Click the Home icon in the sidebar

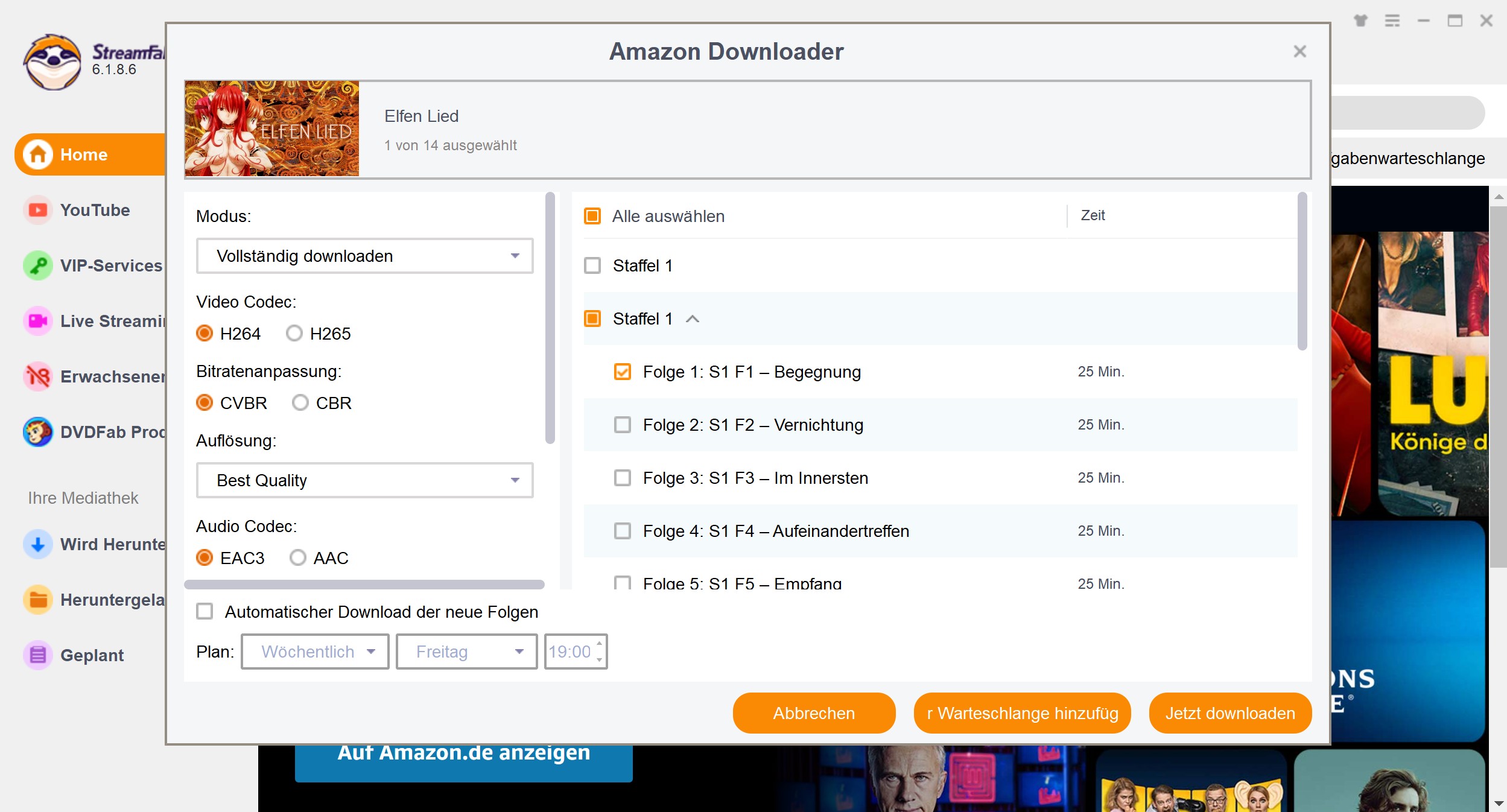click(x=38, y=154)
